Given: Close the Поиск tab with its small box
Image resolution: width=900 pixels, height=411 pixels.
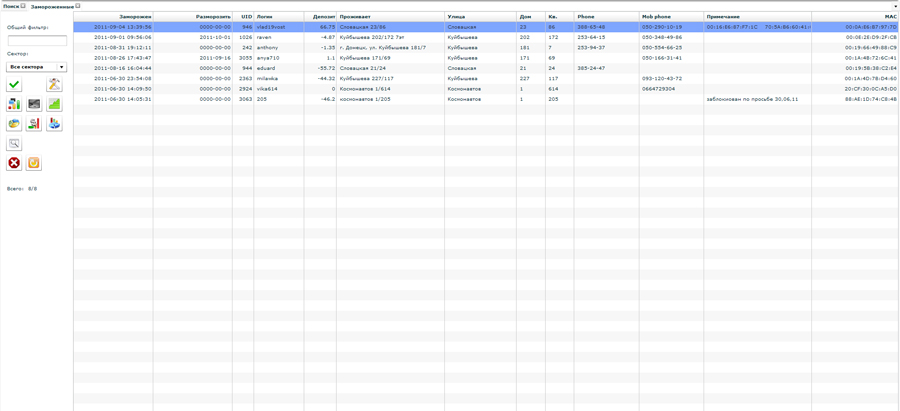Looking at the screenshot, I should tap(23, 6).
